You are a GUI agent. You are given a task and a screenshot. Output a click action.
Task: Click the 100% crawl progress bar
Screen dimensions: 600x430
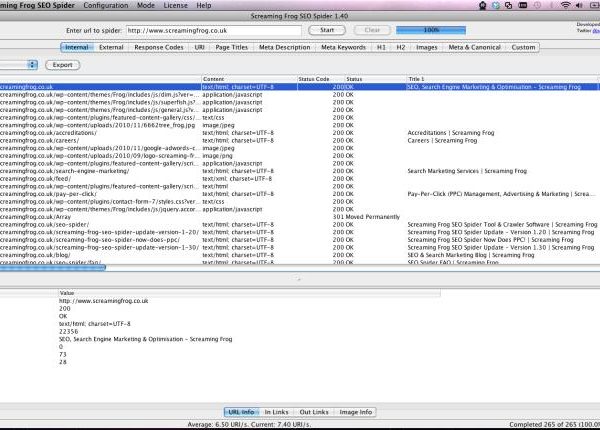[x=431, y=30]
